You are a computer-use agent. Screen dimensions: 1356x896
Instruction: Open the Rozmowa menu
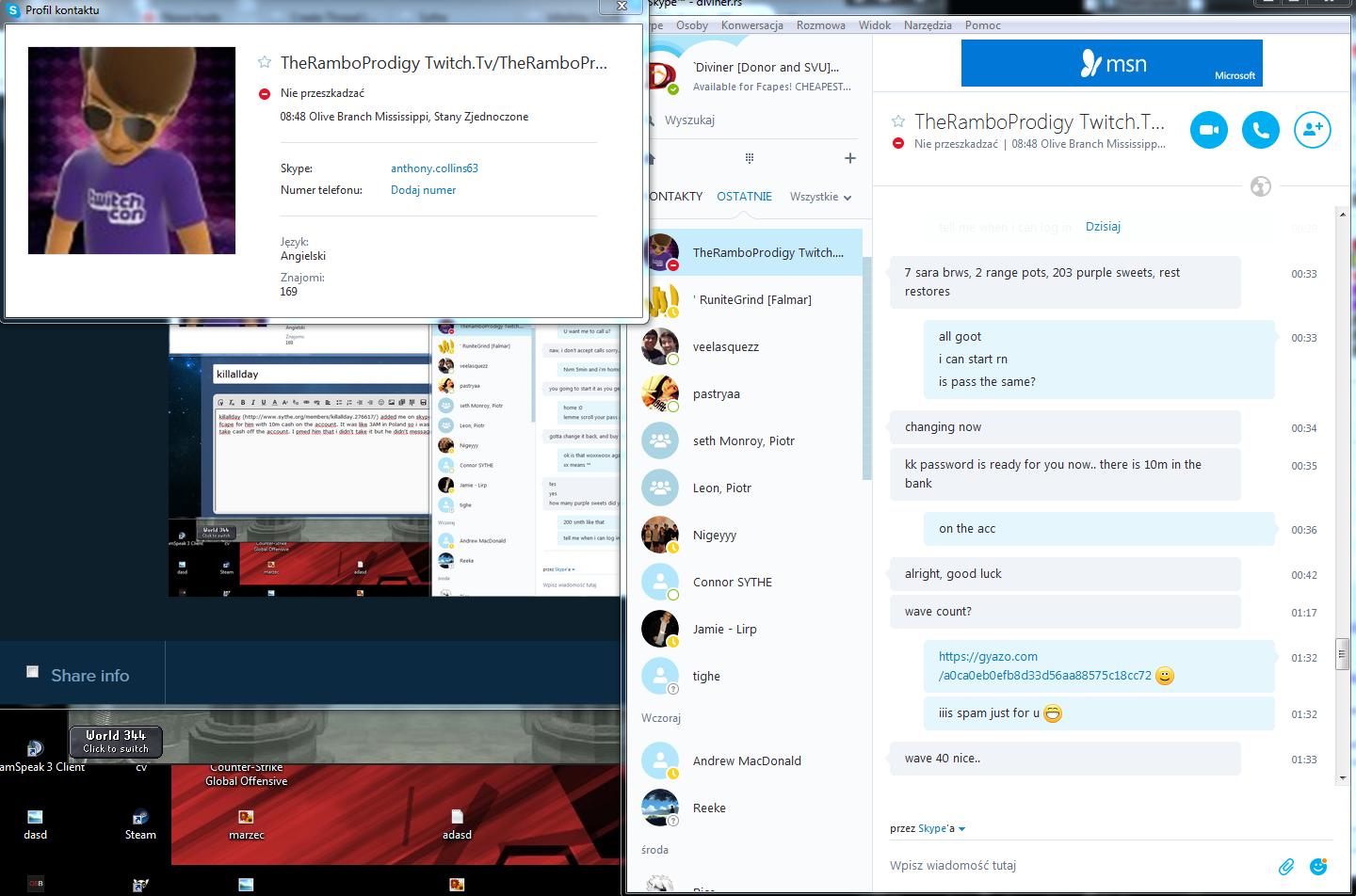click(x=821, y=25)
